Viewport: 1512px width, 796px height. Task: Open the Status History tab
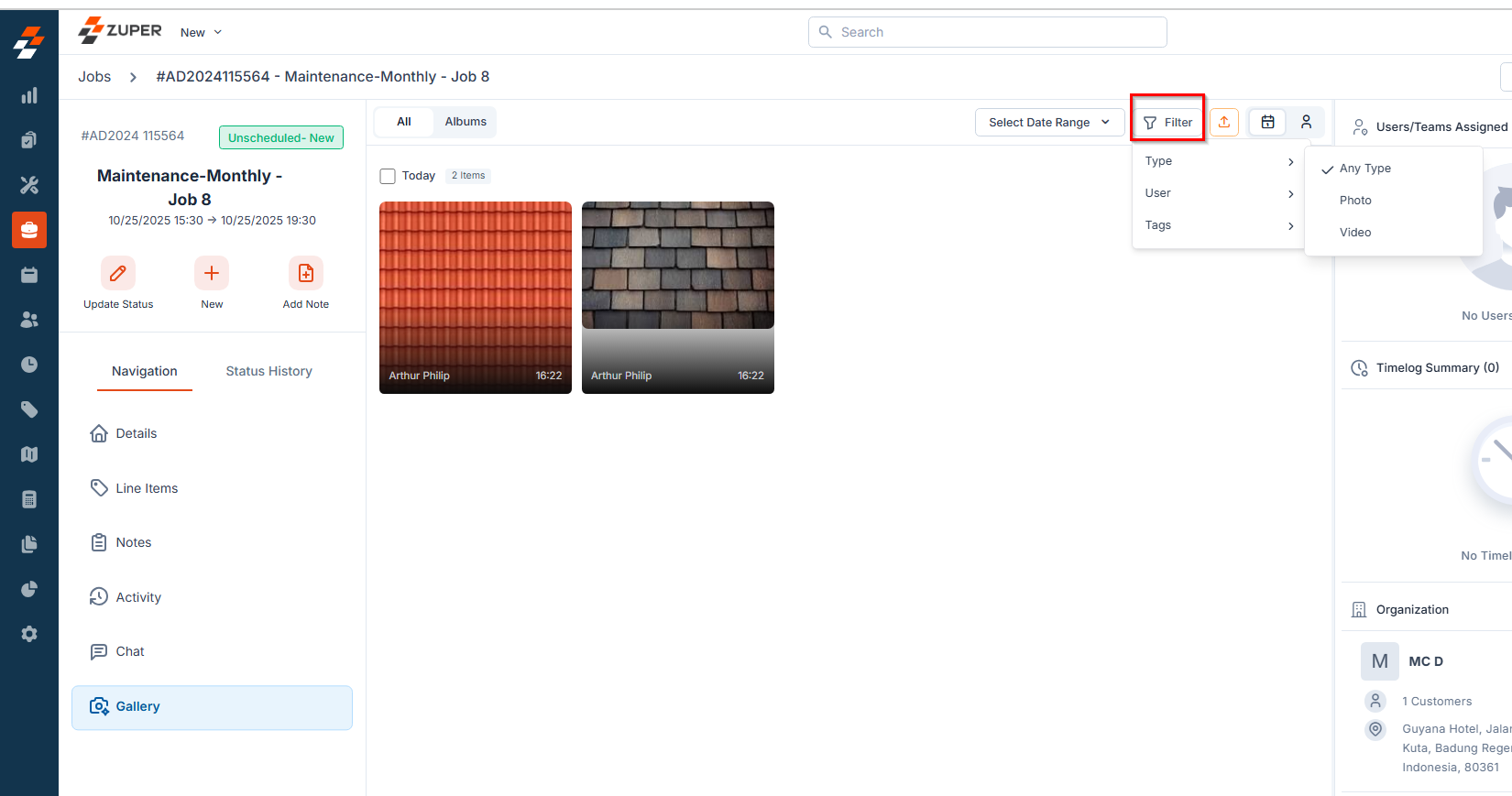[x=269, y=371]
